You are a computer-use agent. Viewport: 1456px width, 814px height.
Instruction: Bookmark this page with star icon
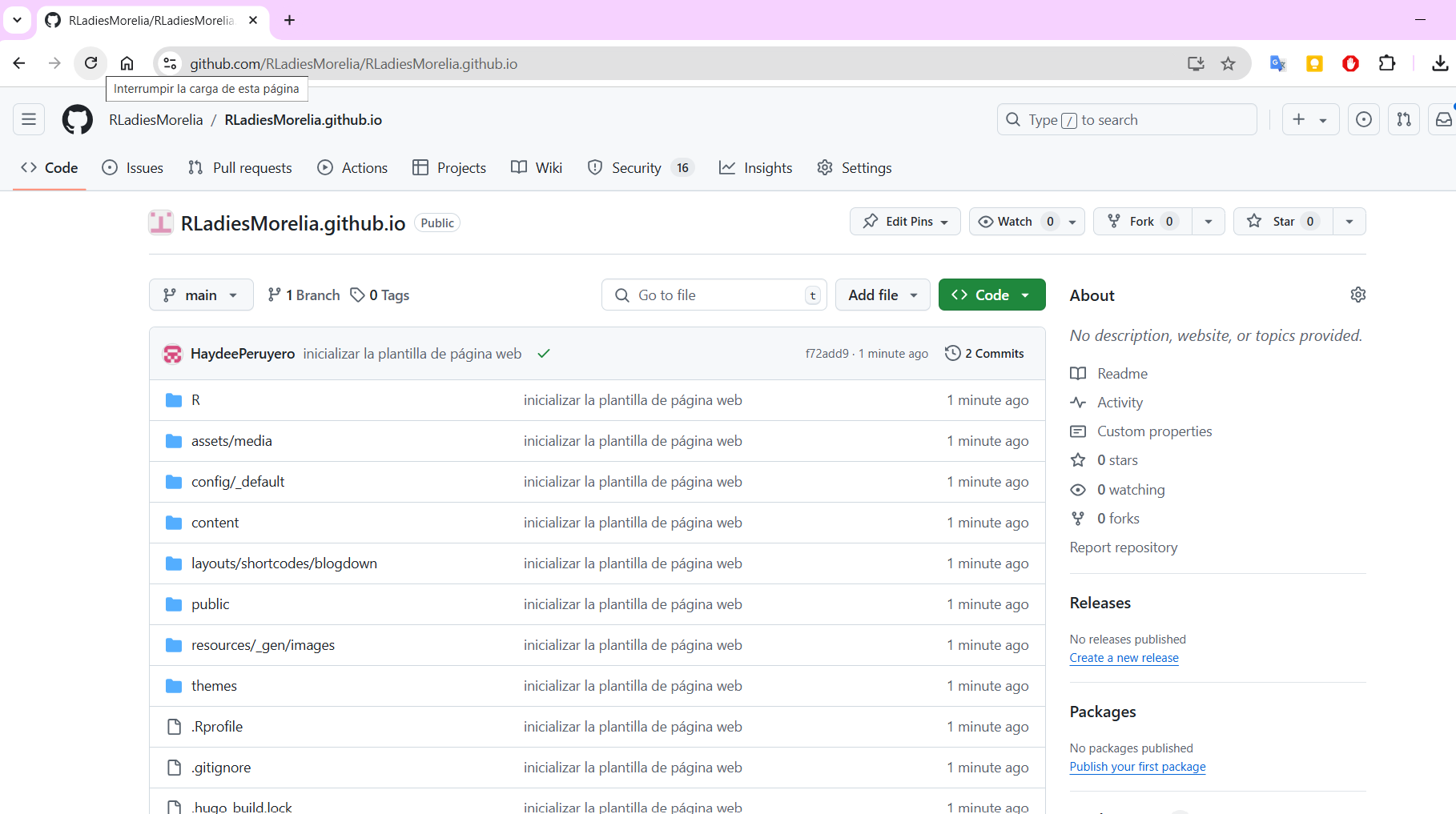1228,63
